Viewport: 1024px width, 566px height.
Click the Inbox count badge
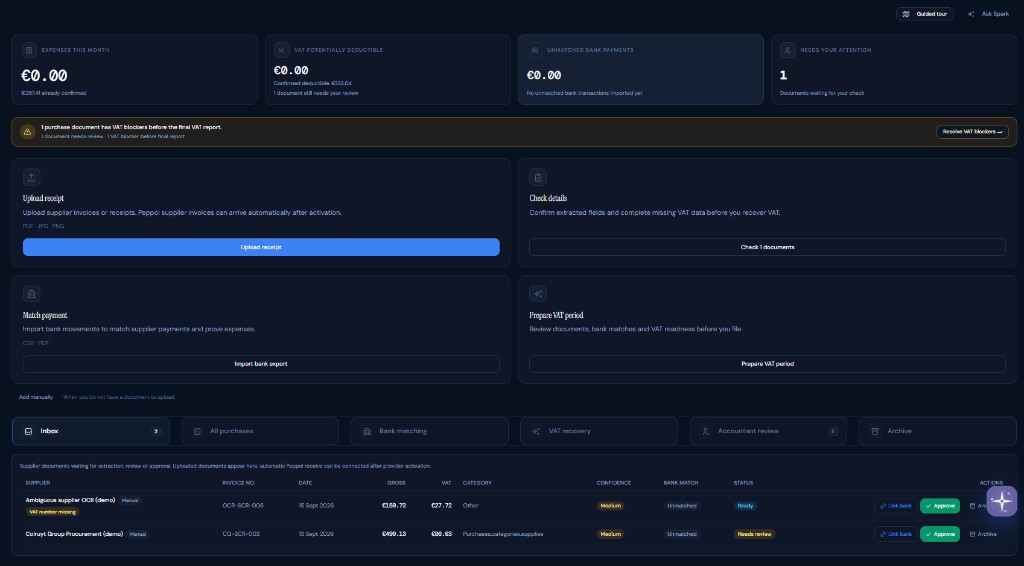[x=155, y=431]
